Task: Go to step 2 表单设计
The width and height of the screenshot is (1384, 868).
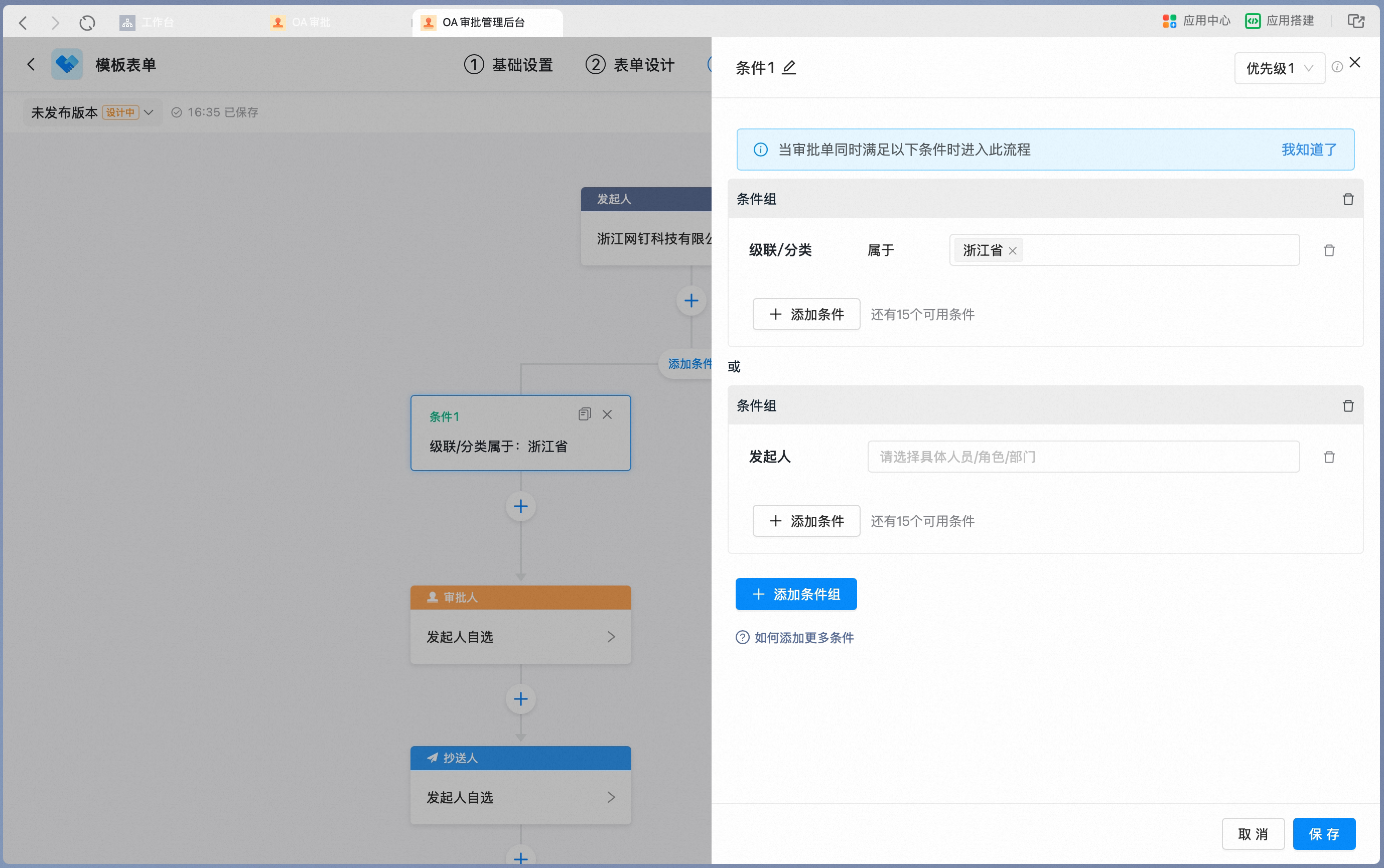Action: [630, 65]
